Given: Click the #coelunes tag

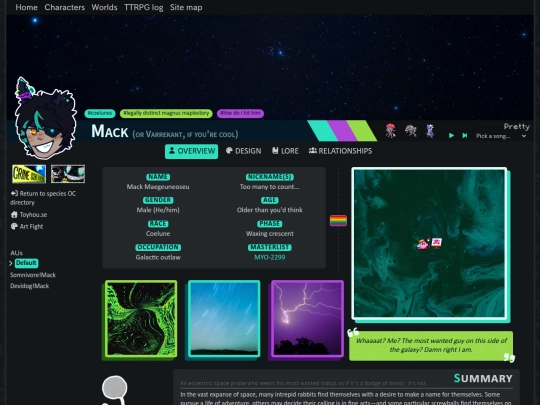Looking at the screenshot, I should coord(100,113).
